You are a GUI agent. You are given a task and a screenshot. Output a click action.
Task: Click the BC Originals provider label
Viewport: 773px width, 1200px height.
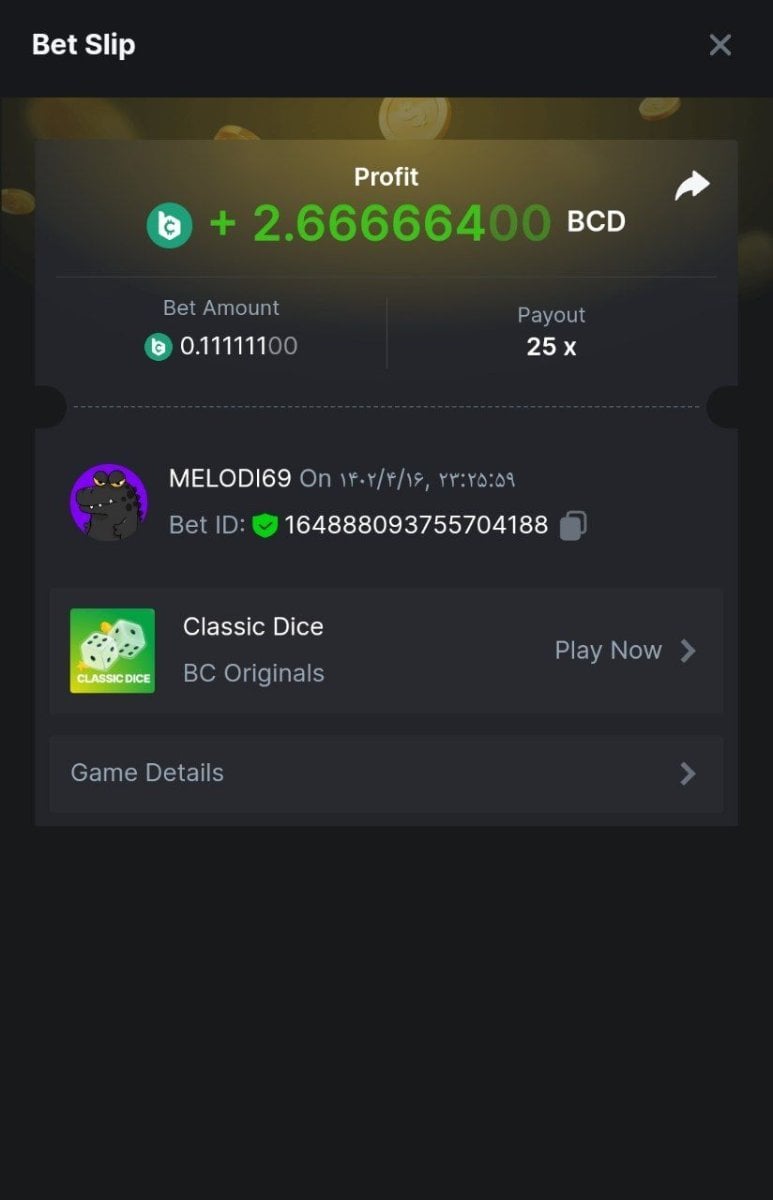tap(254, 674)
